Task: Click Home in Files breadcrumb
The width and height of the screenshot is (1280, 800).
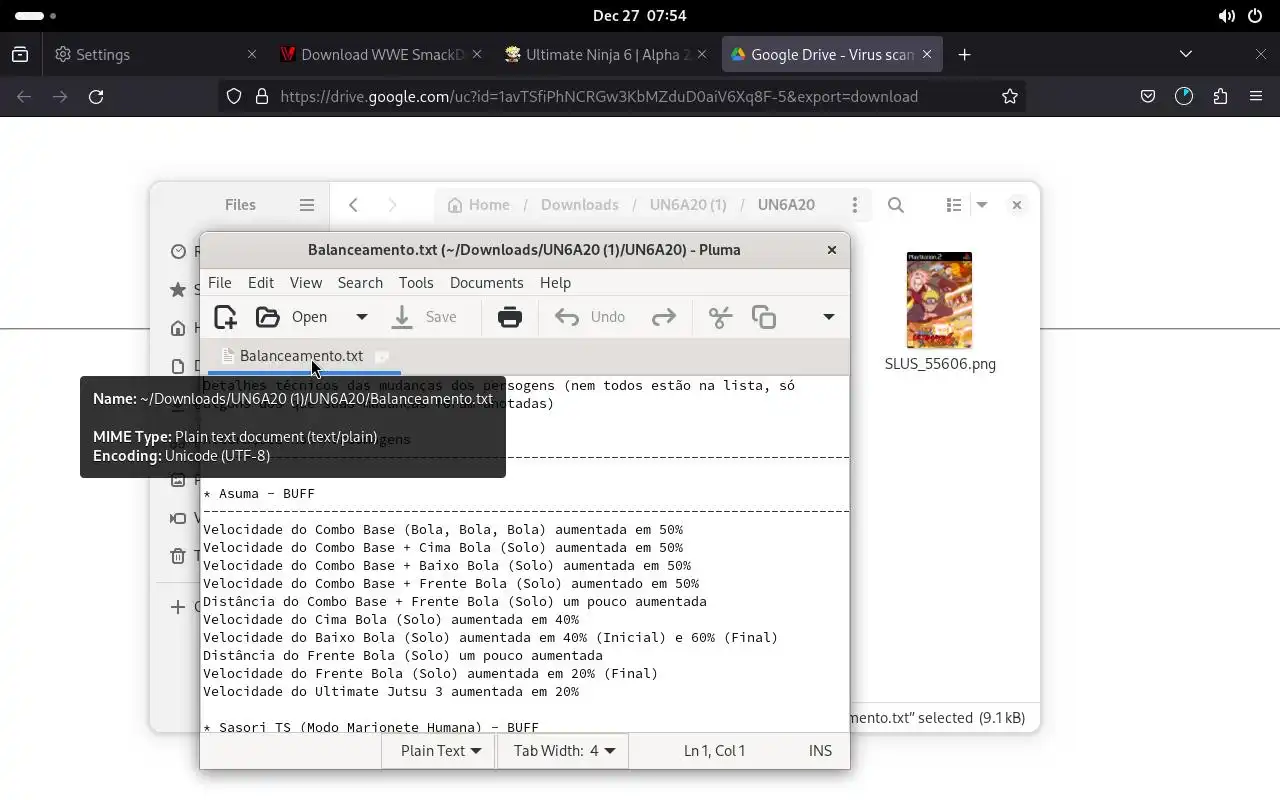Action: (478, 205)
